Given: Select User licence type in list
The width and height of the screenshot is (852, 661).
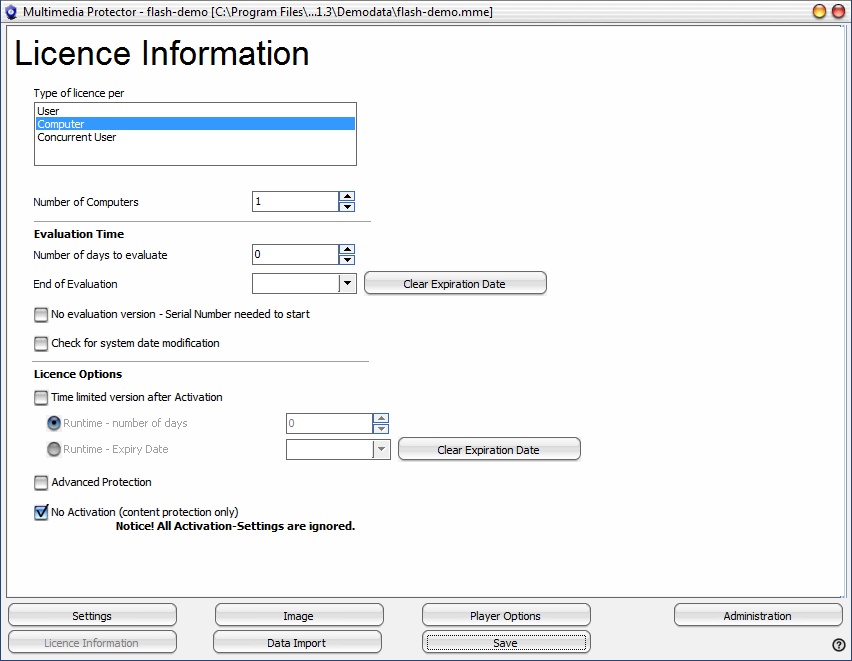Looking at the screenshot, I should (x=49, y=111).
